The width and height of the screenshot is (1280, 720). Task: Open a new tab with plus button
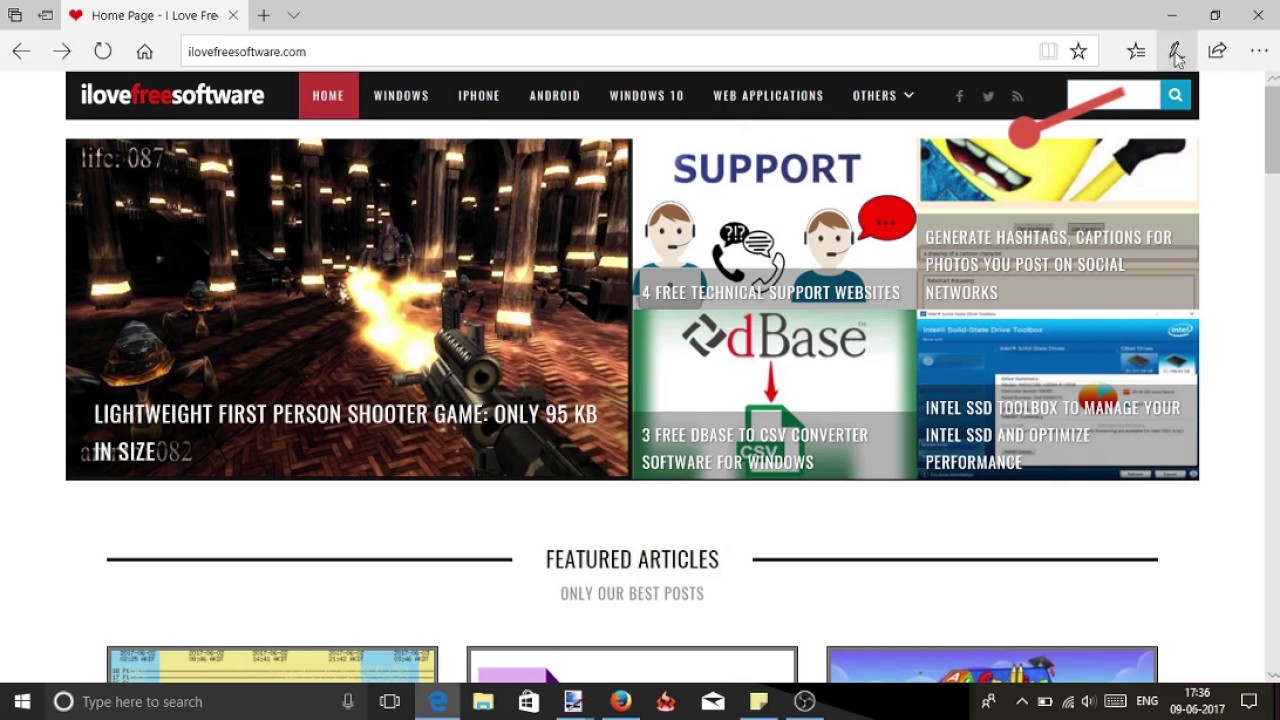click(263, 15)
